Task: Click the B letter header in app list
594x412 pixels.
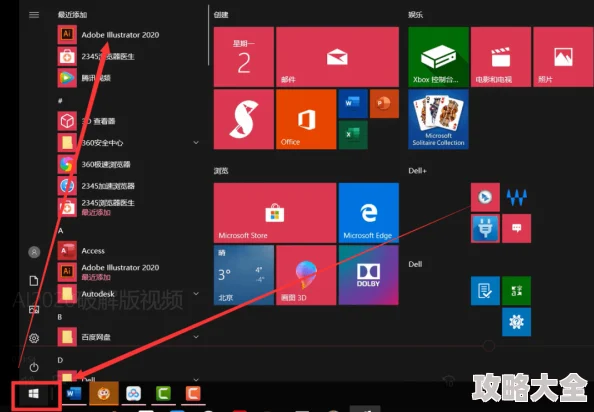Action: (x=60, y=317)
